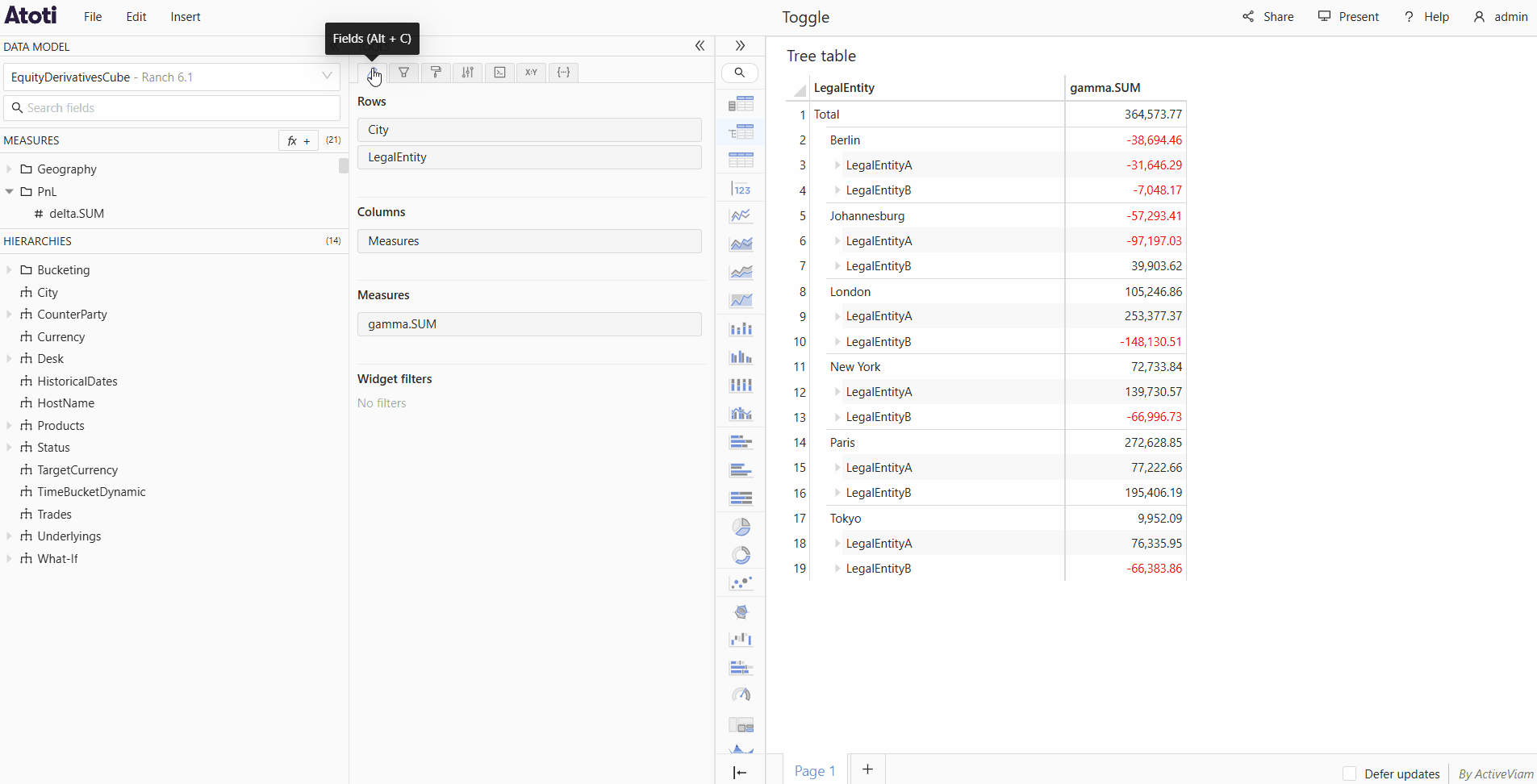Select the KPI 123 widget
This screenshot has height=784, width=1537.
click(x=741, y=189)
